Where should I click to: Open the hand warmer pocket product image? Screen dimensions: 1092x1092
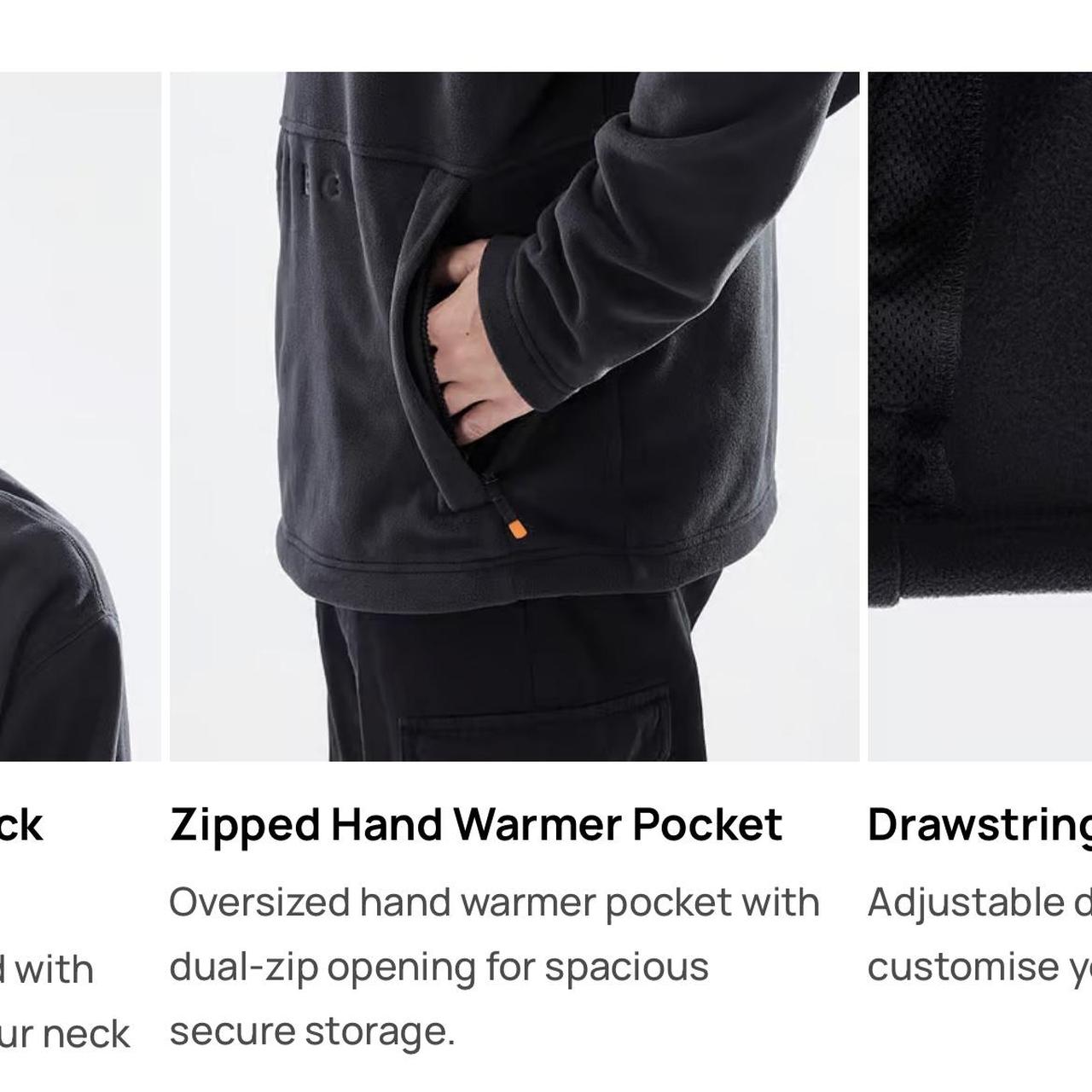(x=514, y=416)
